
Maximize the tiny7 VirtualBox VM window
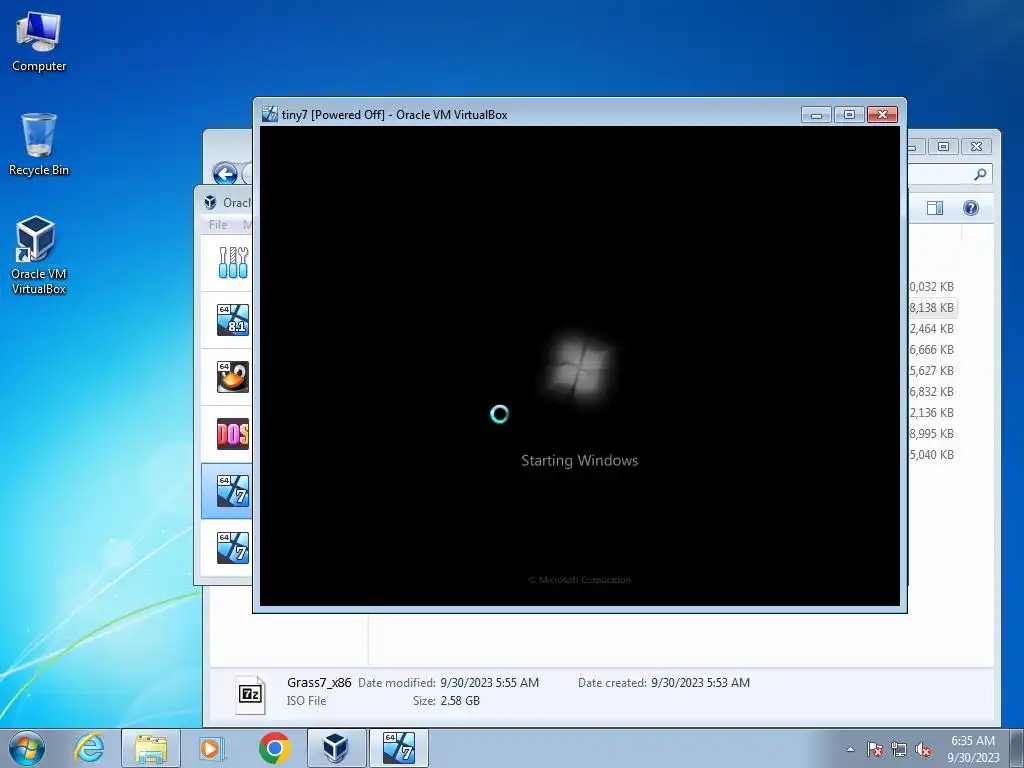[849, 114]
